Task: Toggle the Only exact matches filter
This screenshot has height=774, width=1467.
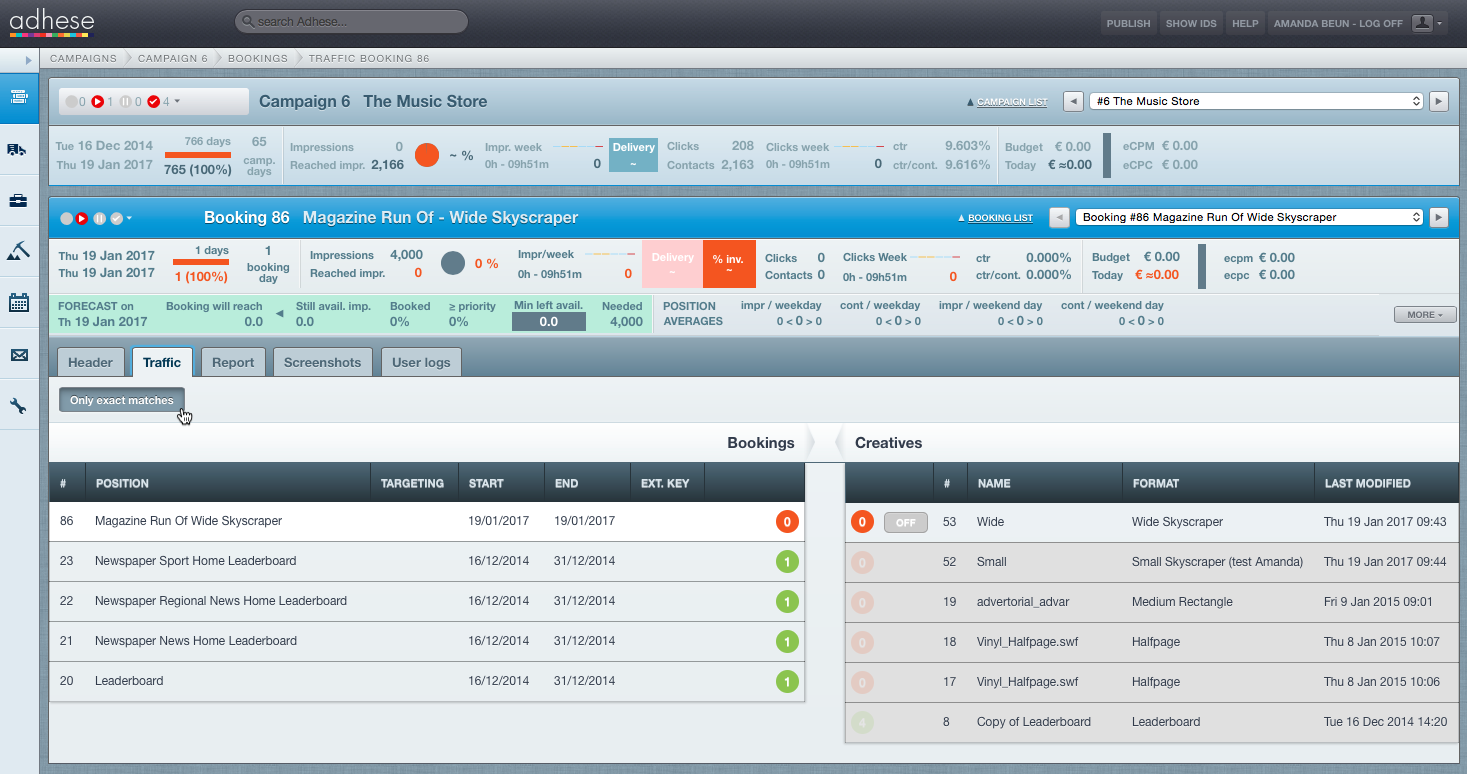Action: coord(122,400)
